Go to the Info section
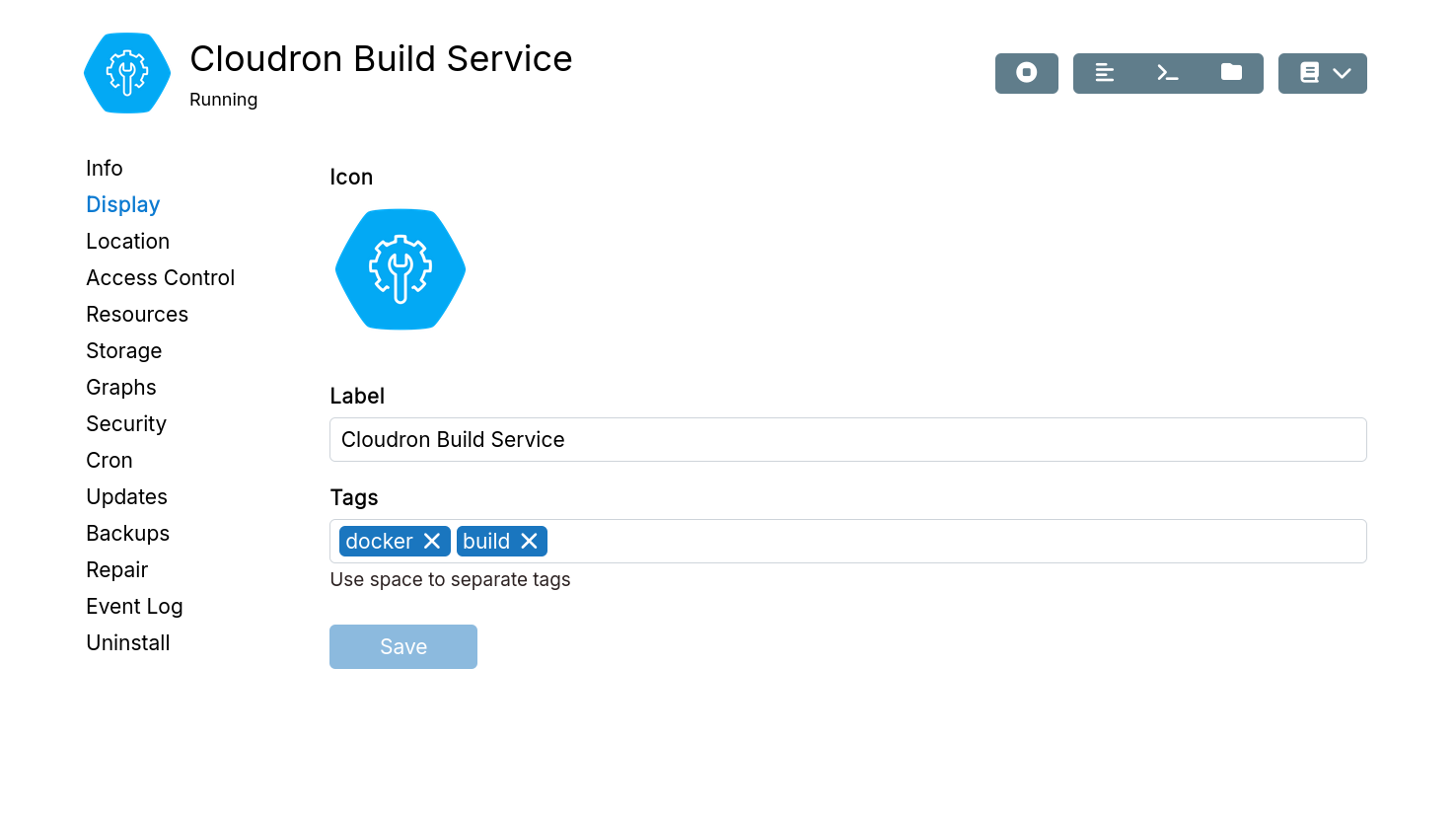1456x815 pixels. tap(105, 168)
